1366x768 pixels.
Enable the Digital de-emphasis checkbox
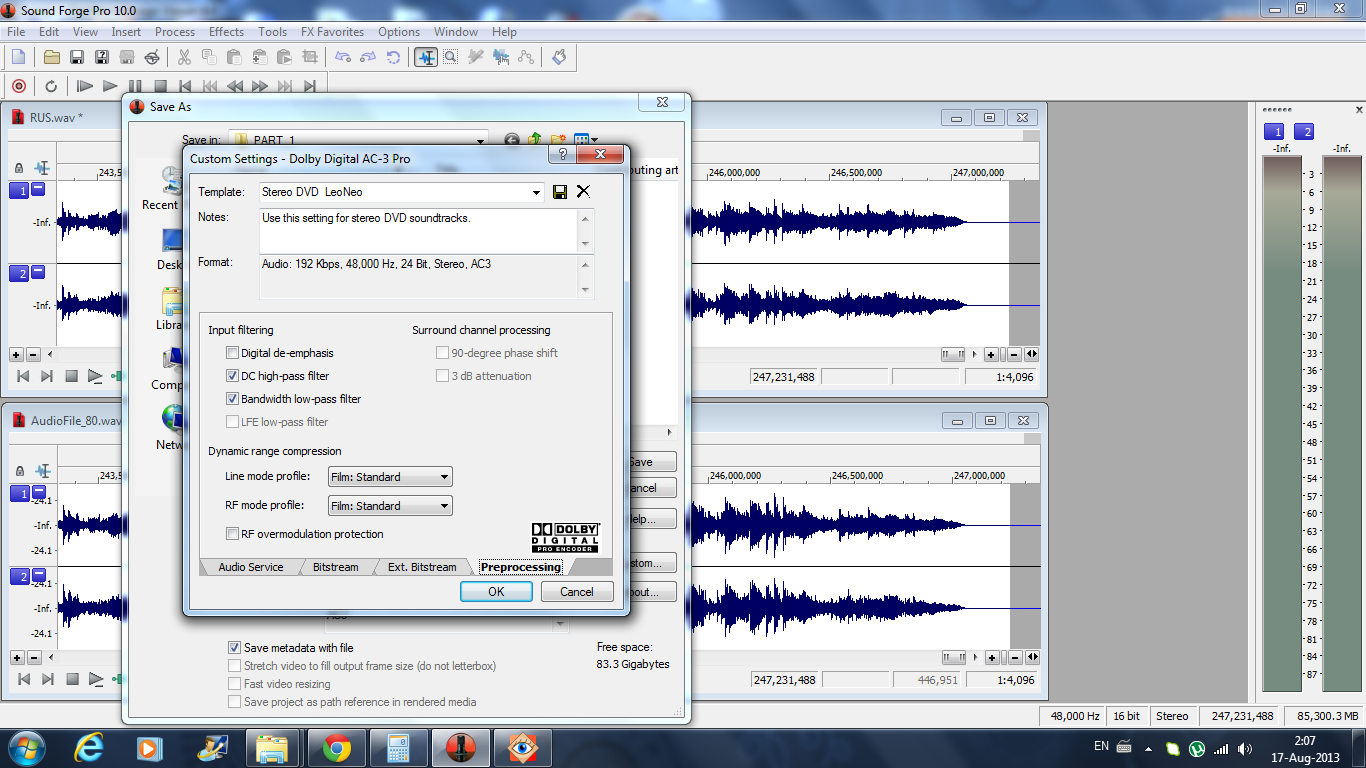[233, 353]
